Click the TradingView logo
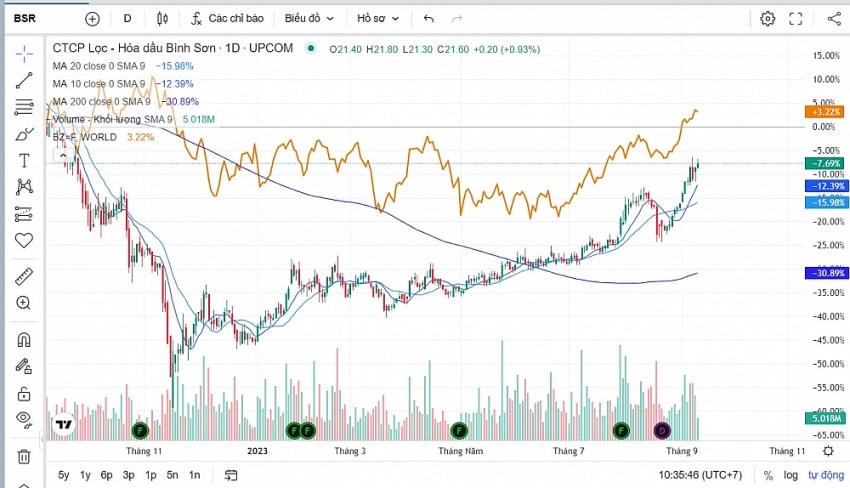The height and width of the screenshot is (488, 850). tap(64, 425)
